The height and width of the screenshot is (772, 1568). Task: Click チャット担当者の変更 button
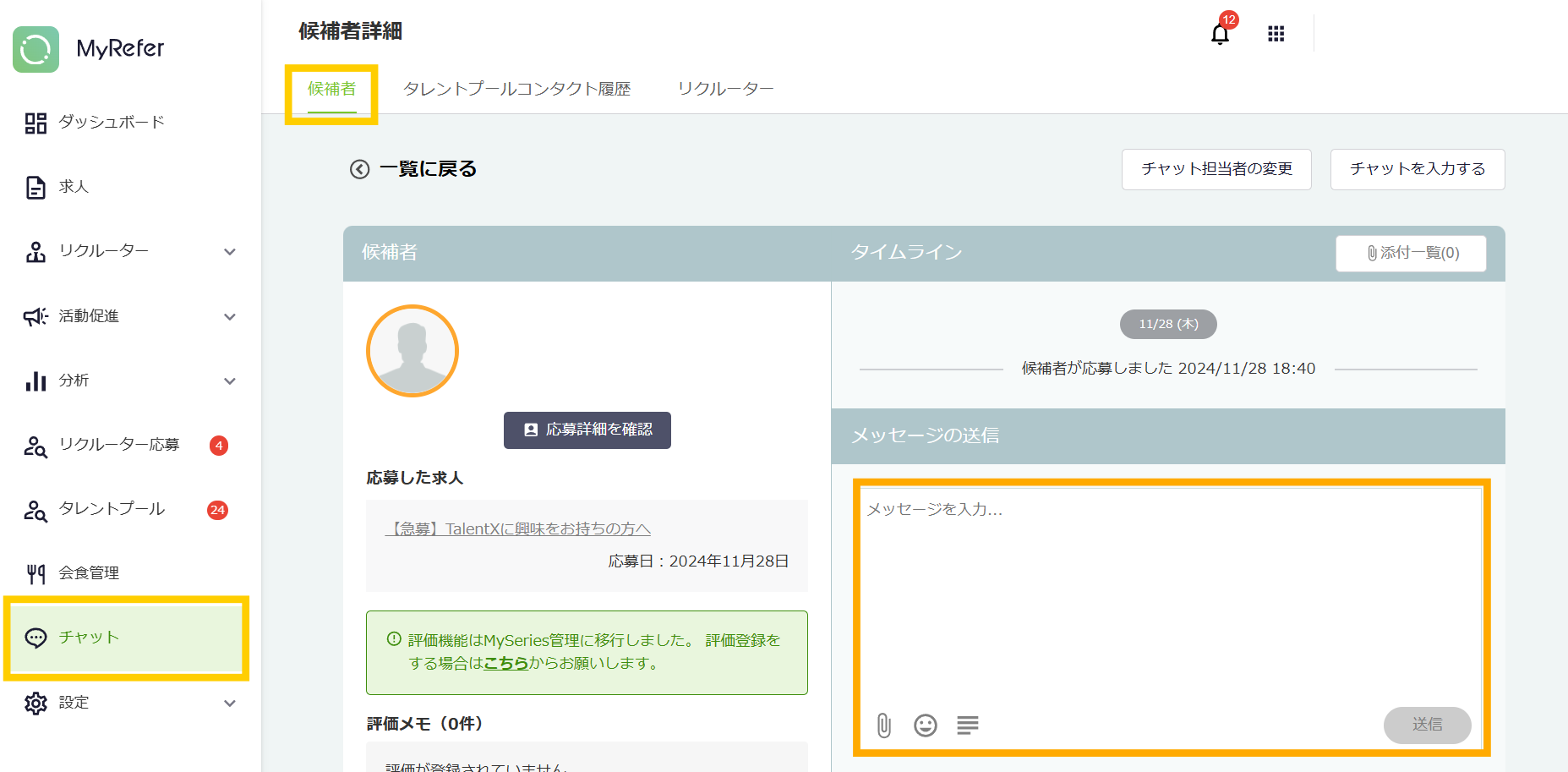pos(1216,169)
